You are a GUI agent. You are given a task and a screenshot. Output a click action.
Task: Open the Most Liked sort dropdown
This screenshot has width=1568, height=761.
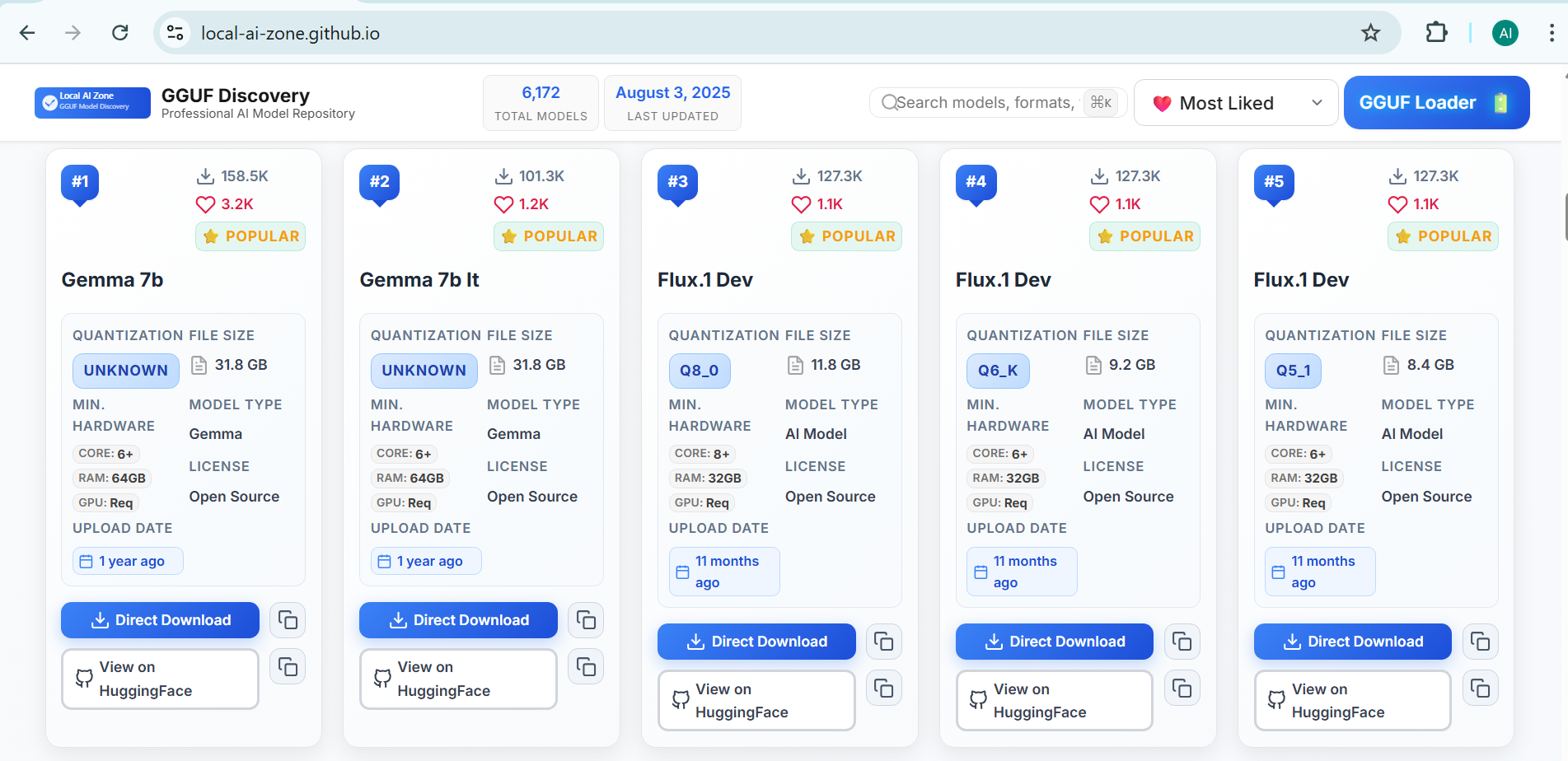click(x=1236, y=103)
